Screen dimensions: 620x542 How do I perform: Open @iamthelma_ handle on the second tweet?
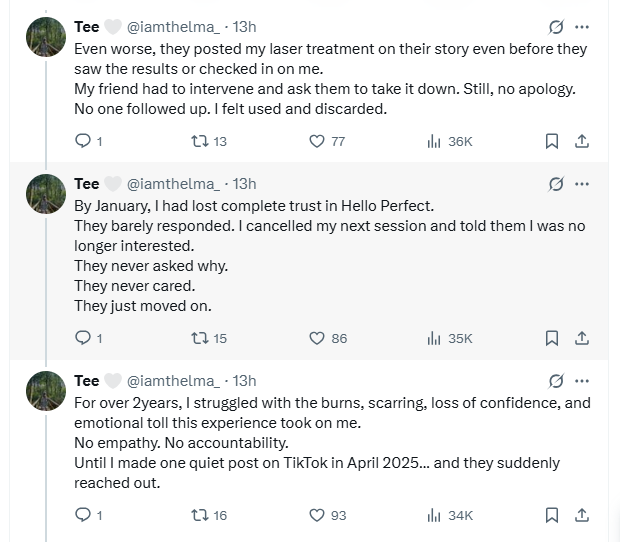pyautogui.click(x=173, y=184)
